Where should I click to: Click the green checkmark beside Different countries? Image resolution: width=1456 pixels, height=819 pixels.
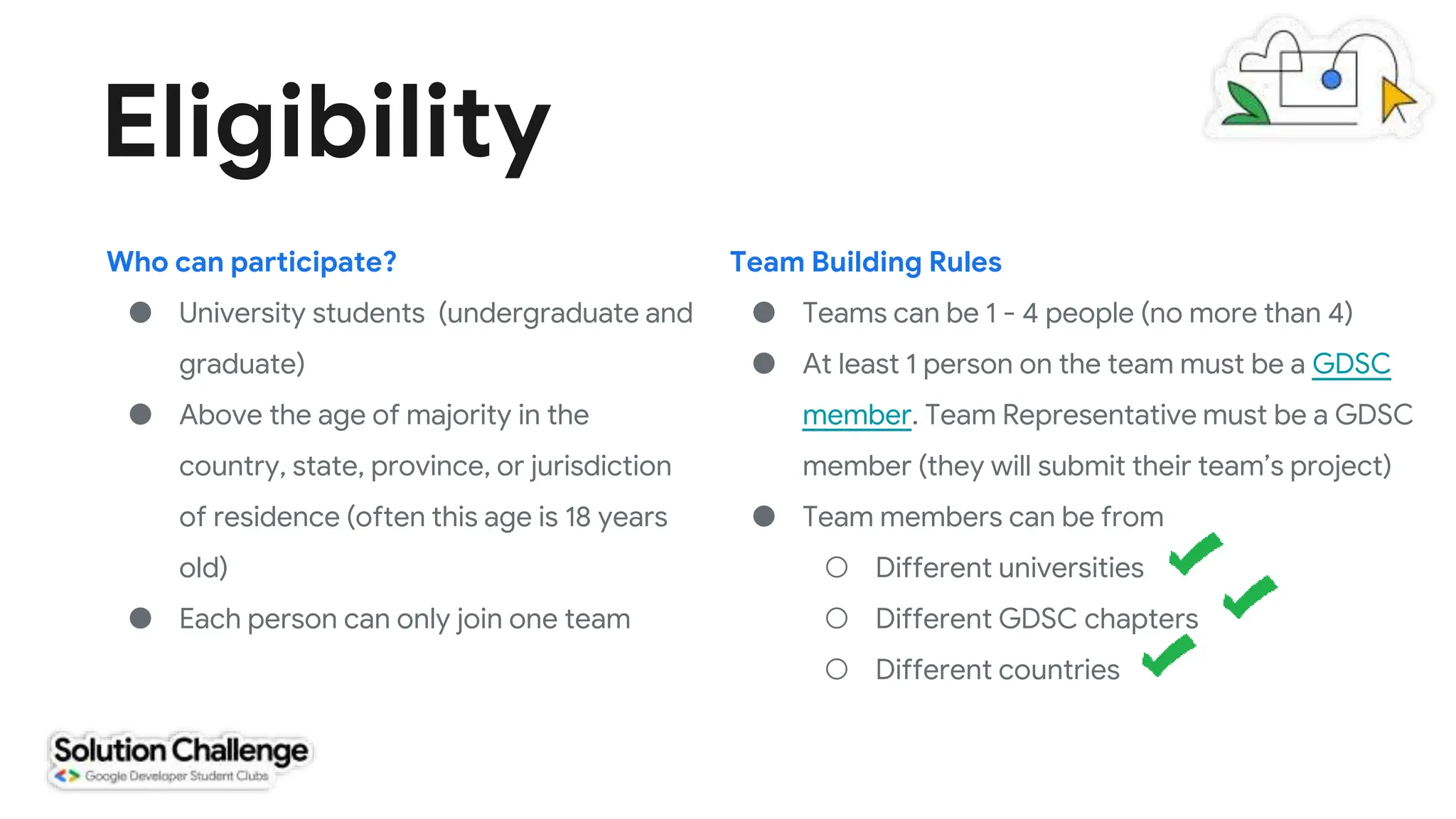coord(1168,655)
